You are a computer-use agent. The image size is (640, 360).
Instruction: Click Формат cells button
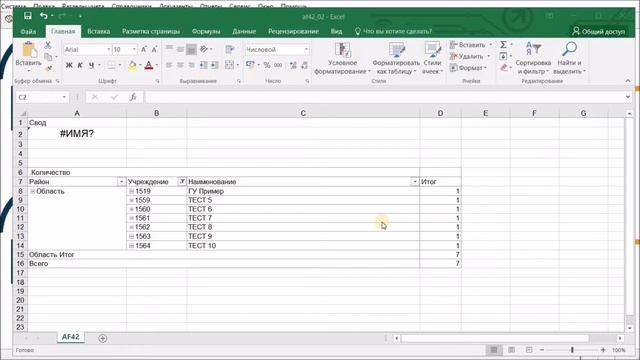[468, 68]
